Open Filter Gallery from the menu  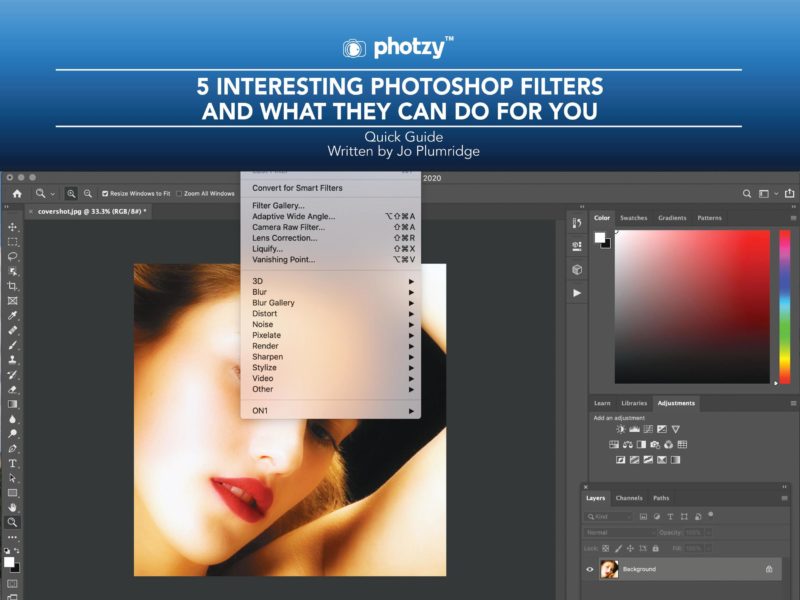pyautogui.click(x=278, y=205)
